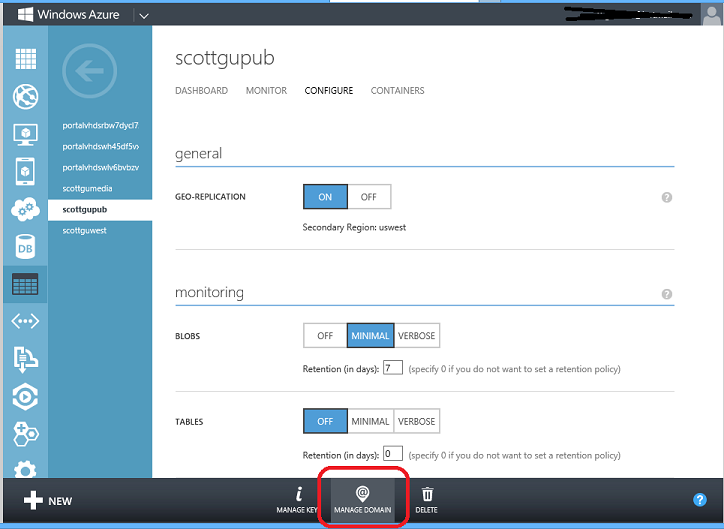Set Blobs monitoring to OFF
This screenshot has width=724, height=529.
click(325, 336)
